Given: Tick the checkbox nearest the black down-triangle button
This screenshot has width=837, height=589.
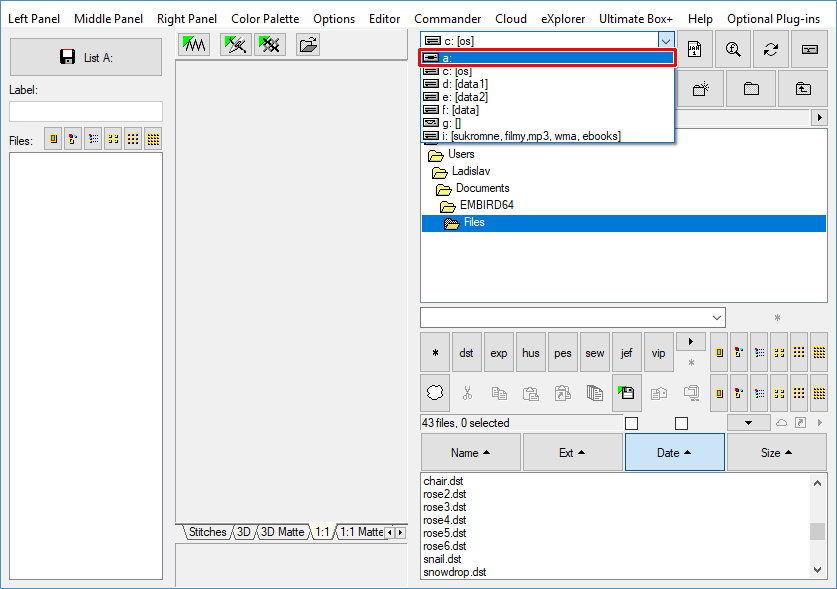Looking at the screenshot, I should pyautogui.click(x=681, y=423).
